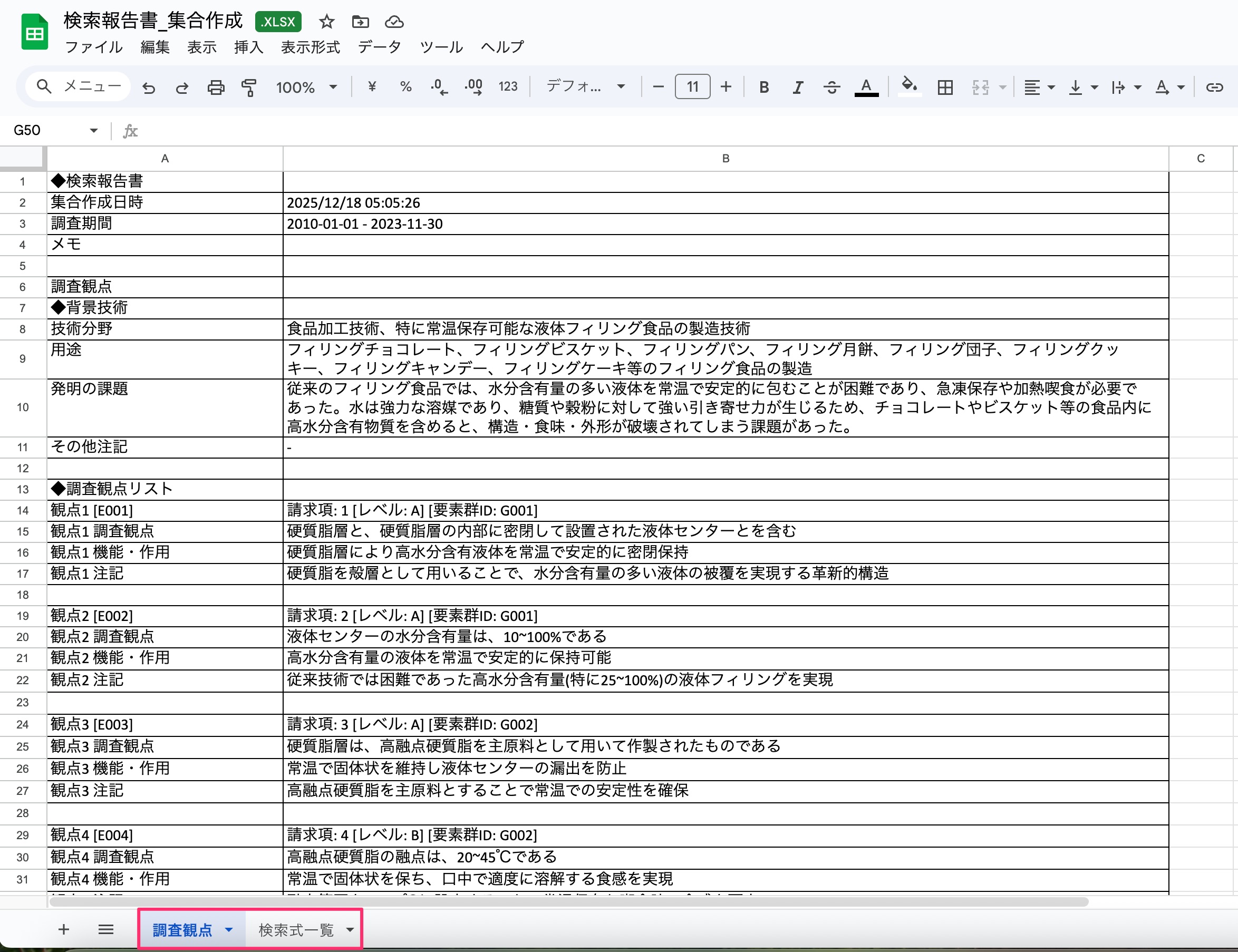
Task: Apply percent format
Action: 405,86
